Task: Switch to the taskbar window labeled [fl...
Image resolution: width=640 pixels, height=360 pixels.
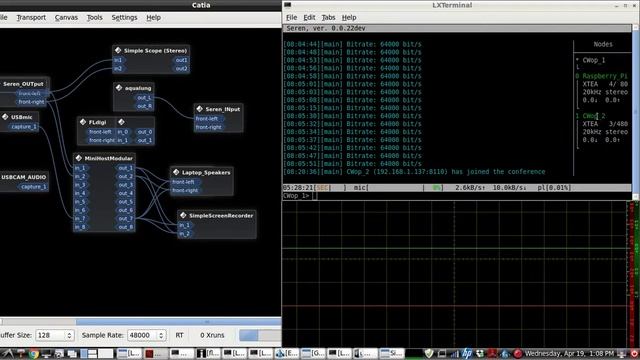Action: (x=209, y=354)
